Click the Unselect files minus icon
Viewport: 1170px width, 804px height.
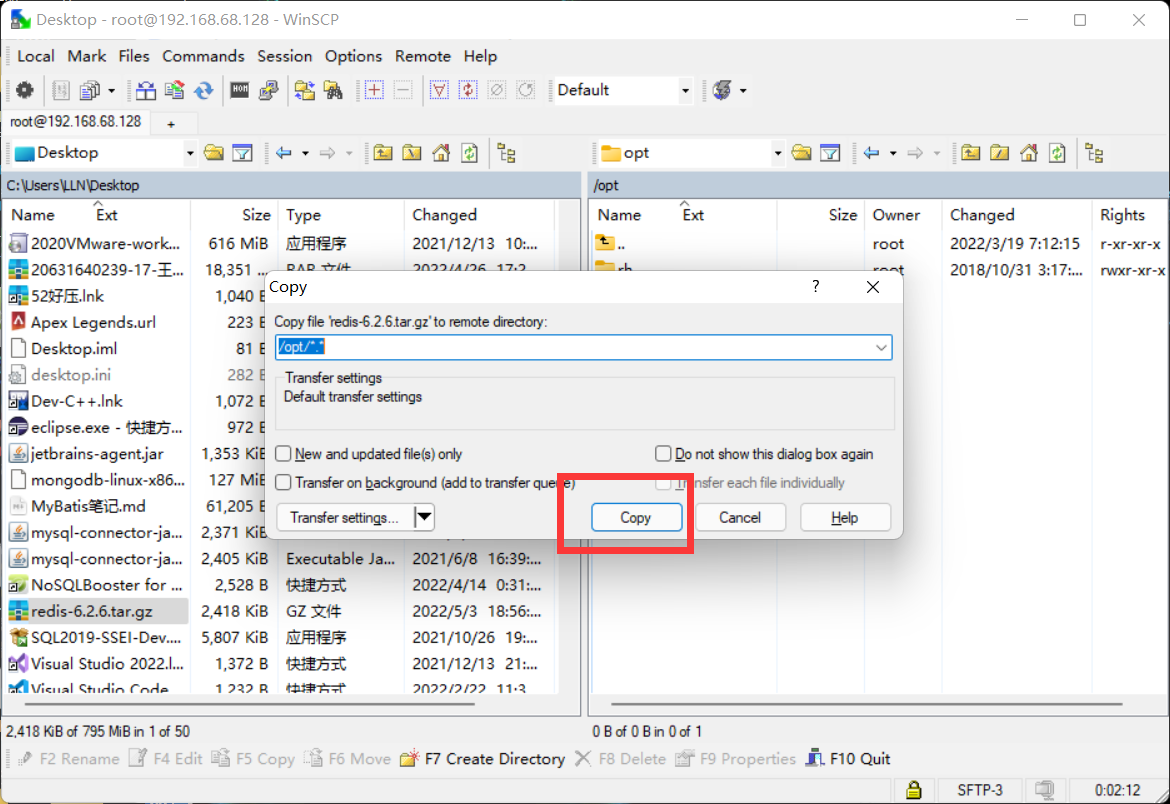[x=403, y=90]
